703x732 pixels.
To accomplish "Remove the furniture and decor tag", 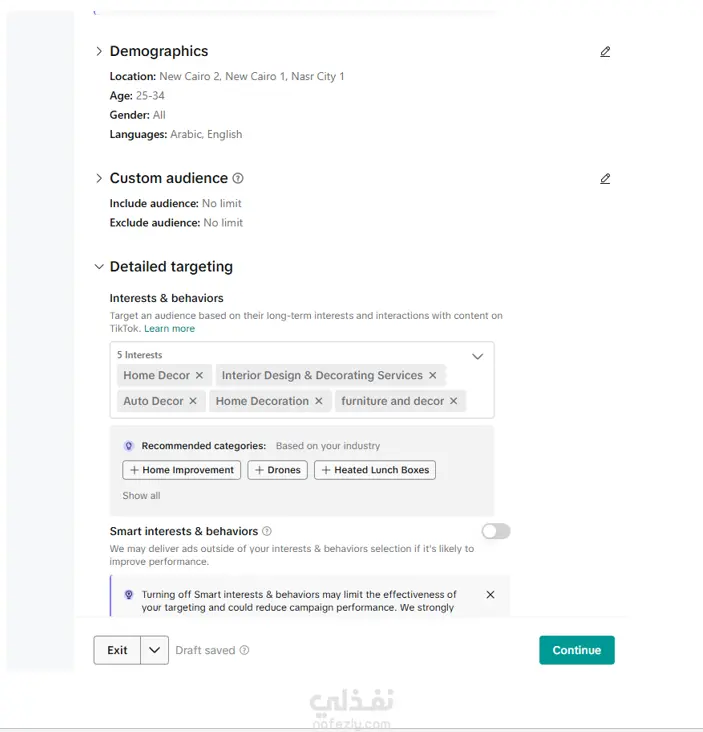I will 454,401.
